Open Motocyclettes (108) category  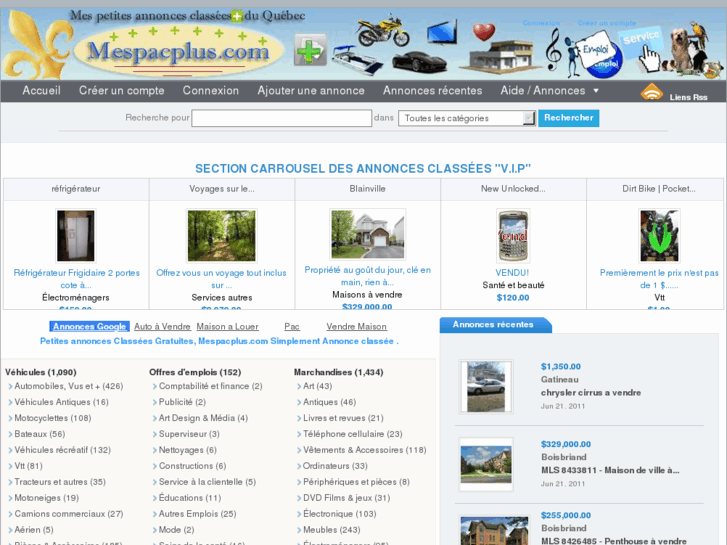52,418
